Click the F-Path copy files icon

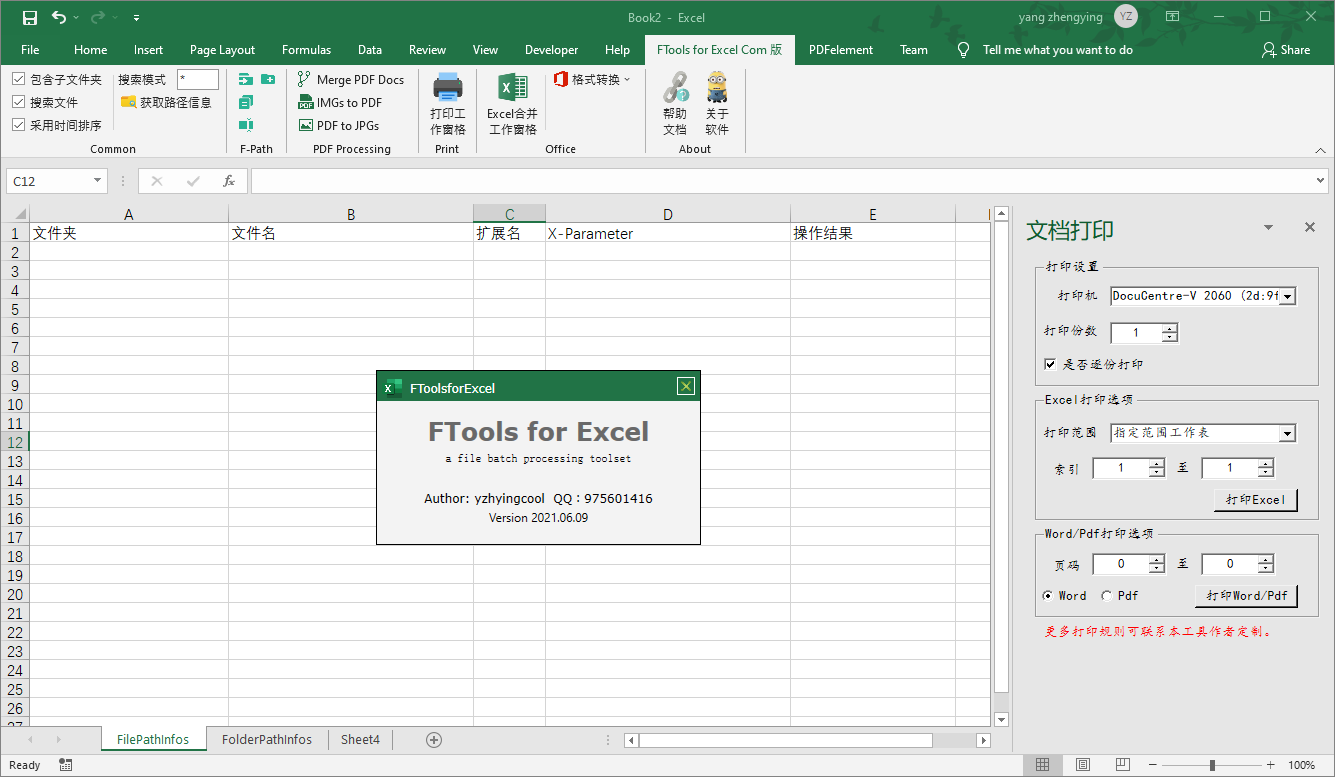click(x=246, y=102)
